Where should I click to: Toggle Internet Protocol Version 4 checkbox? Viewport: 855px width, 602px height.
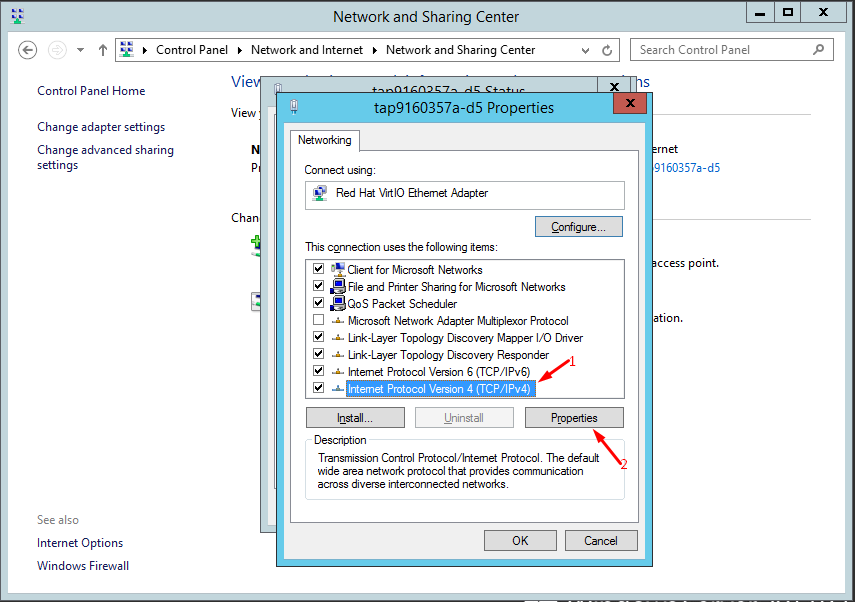tap(318, 388)
